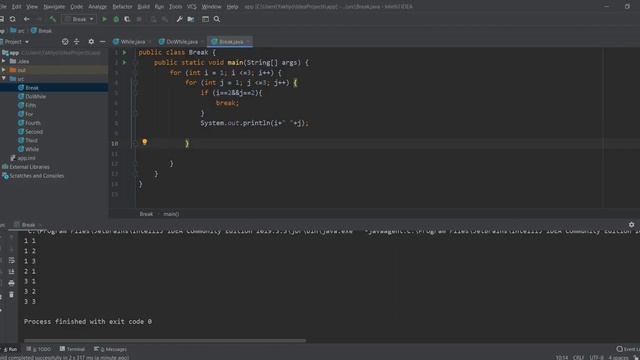The height and width of the screenshot is (360, 640).
Task: Open the Navigate menu
Action: point(54,7)
